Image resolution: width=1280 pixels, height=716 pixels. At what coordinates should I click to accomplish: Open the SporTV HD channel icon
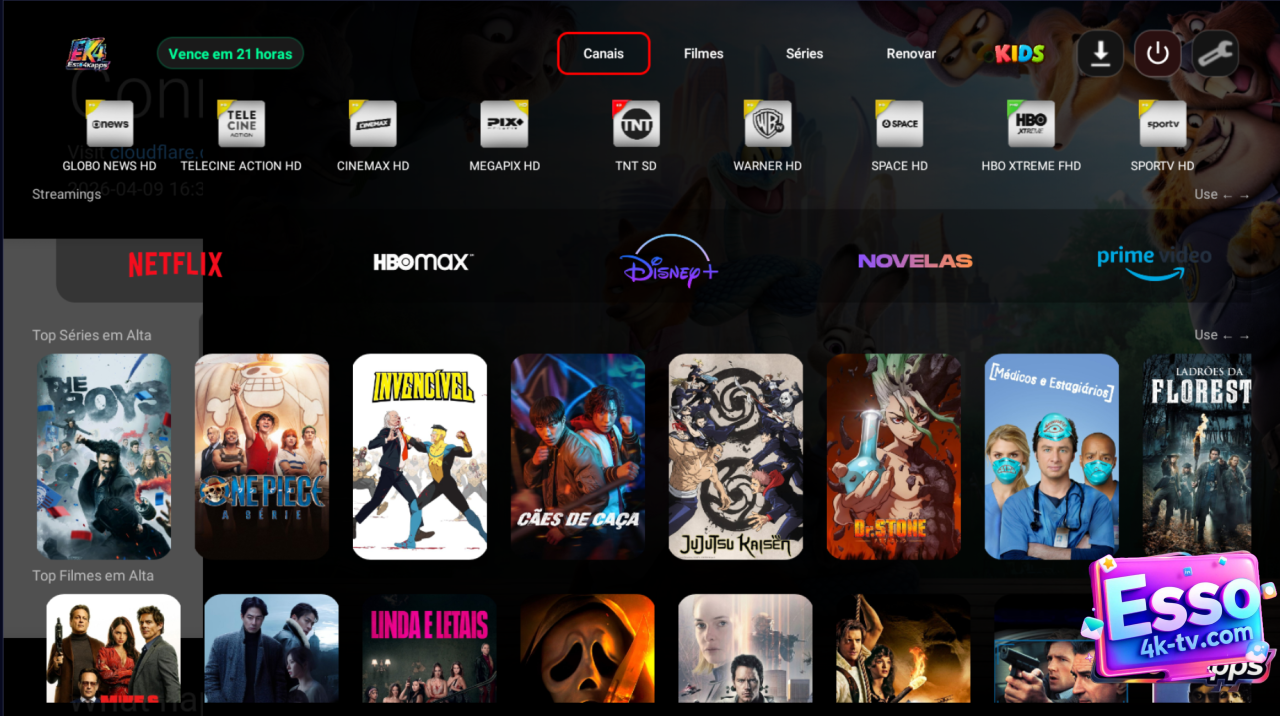coord(1162,125)
